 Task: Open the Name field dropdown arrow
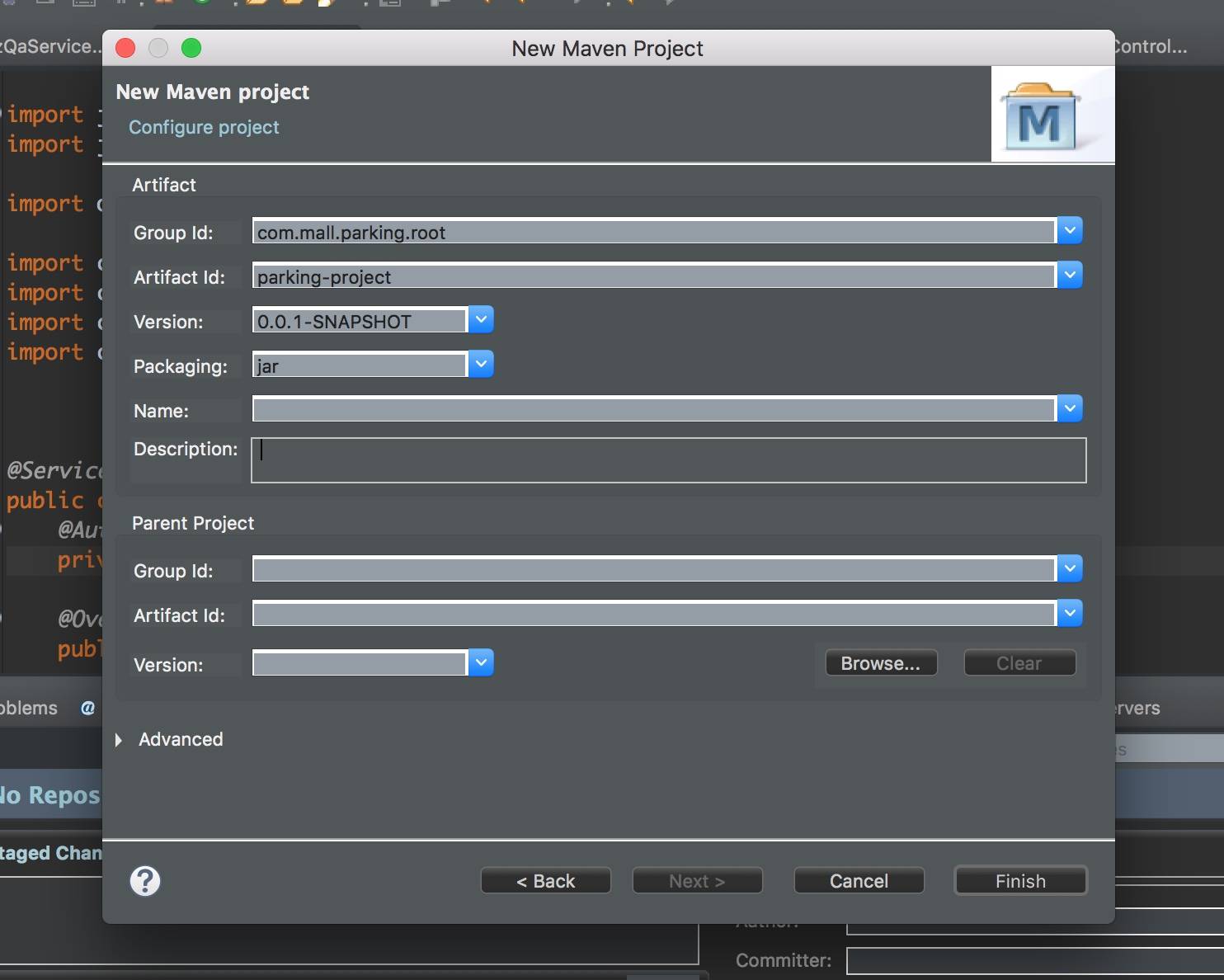coord(1070,409)
